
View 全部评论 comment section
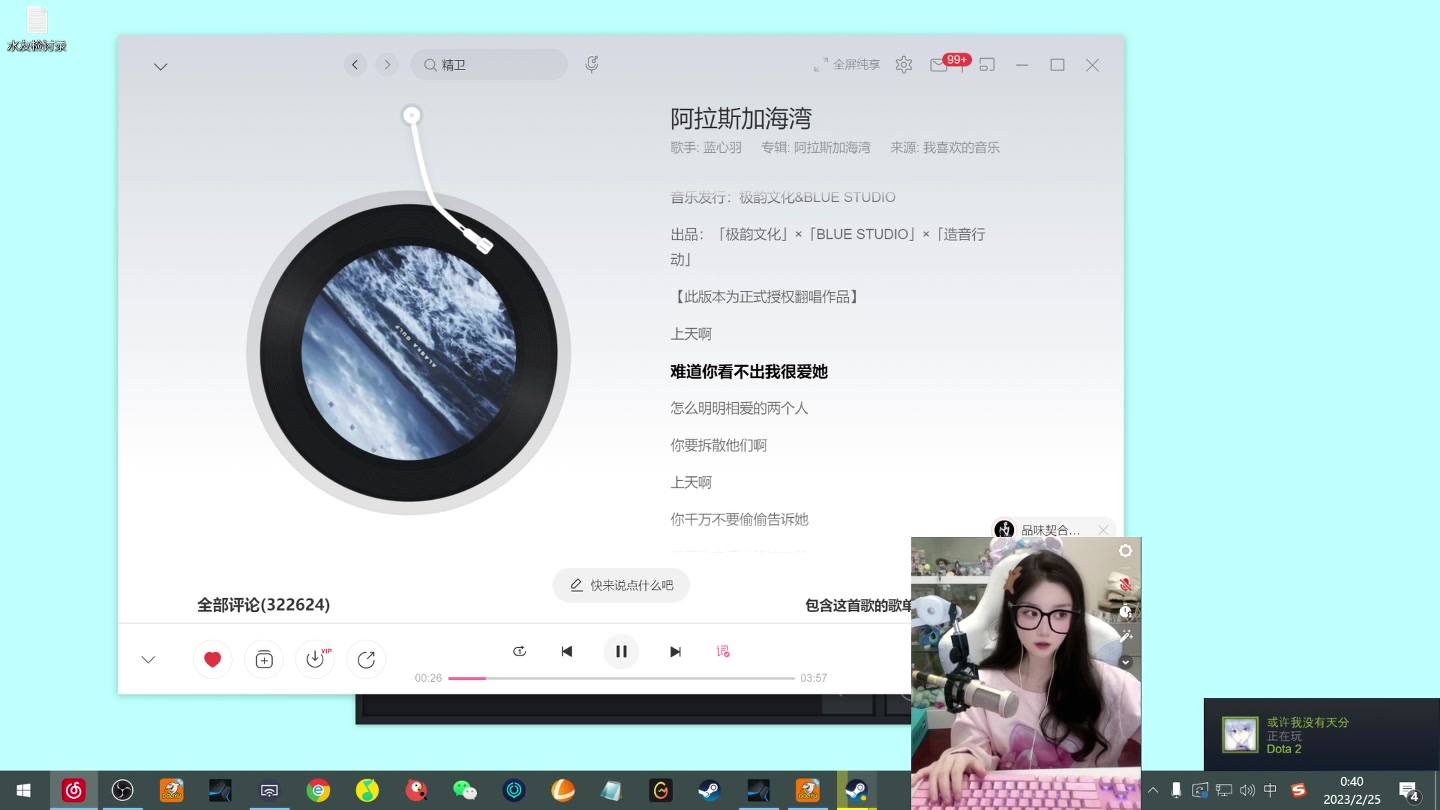point(264,604)
